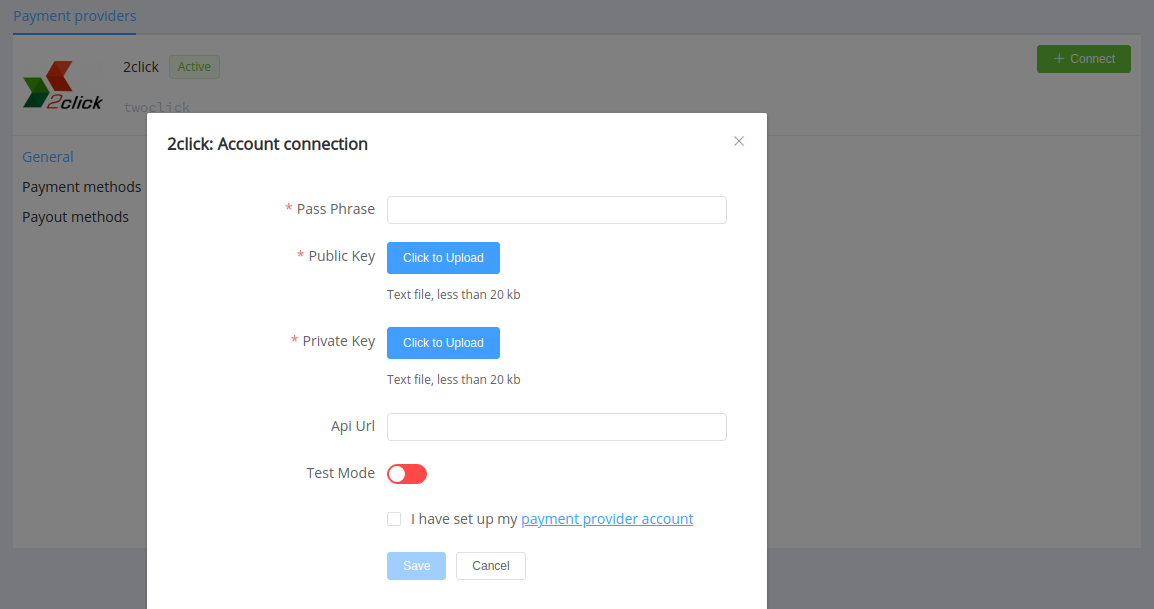Click the Save button
Screen dimensions: 1154x609
point(417,566)
